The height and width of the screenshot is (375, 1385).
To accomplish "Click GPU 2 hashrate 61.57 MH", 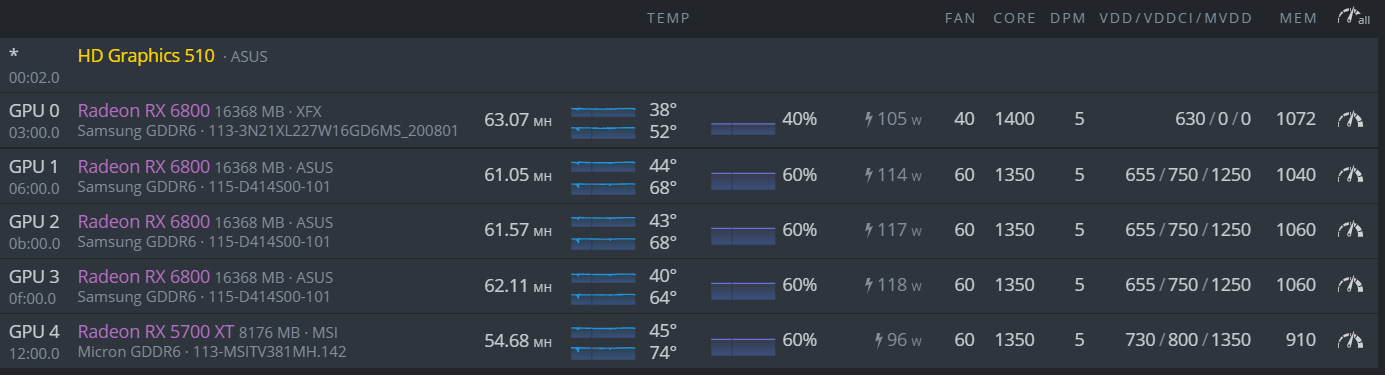I will (x=518, y=230).
